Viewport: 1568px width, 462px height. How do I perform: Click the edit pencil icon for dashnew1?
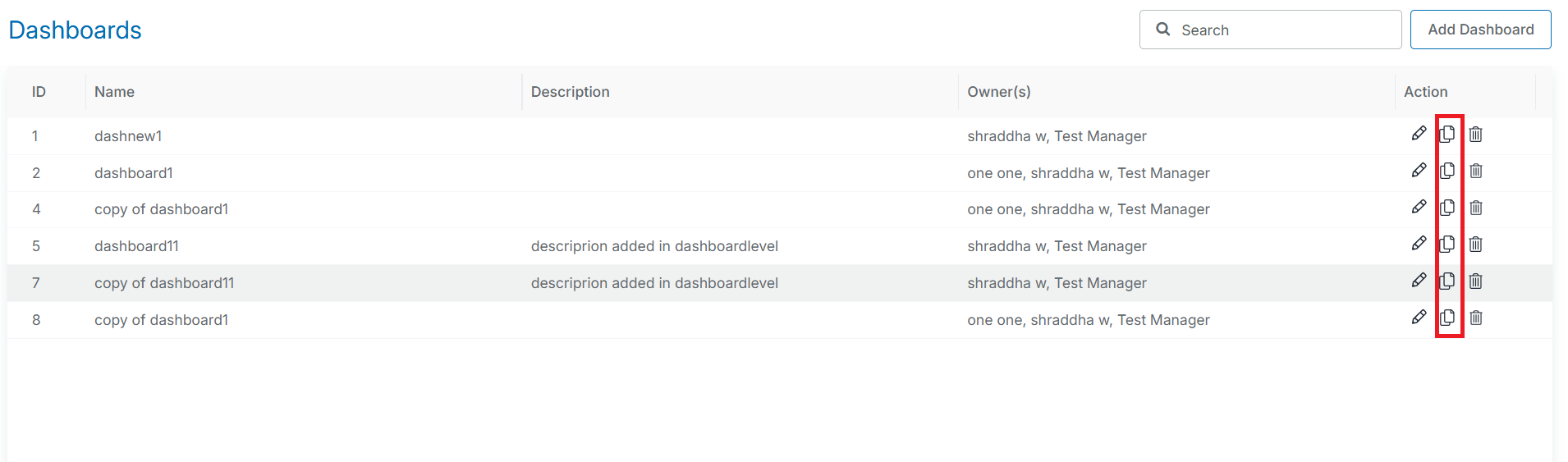(1419, 134)
